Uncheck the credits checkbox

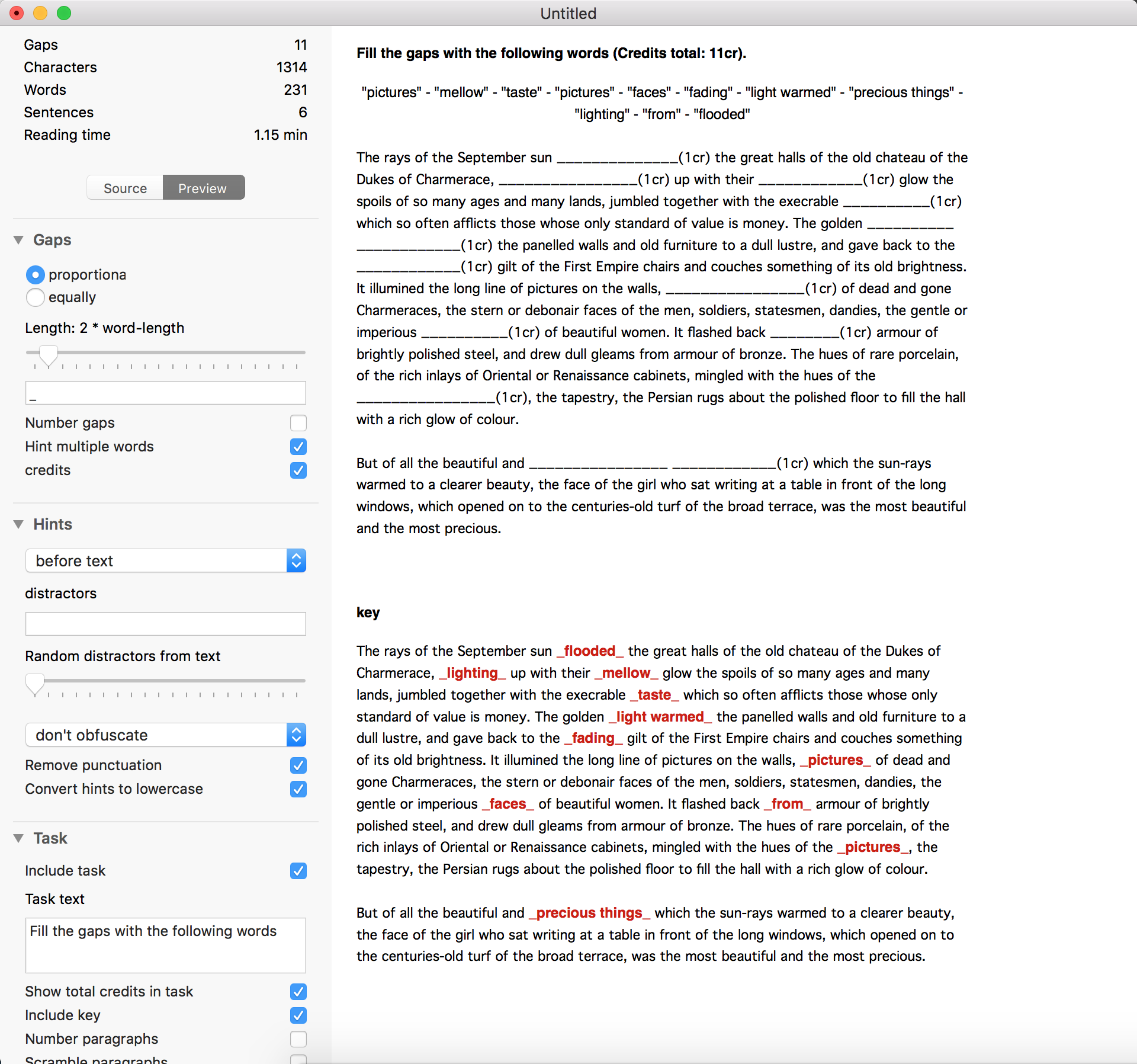click(x=298, y=470)
